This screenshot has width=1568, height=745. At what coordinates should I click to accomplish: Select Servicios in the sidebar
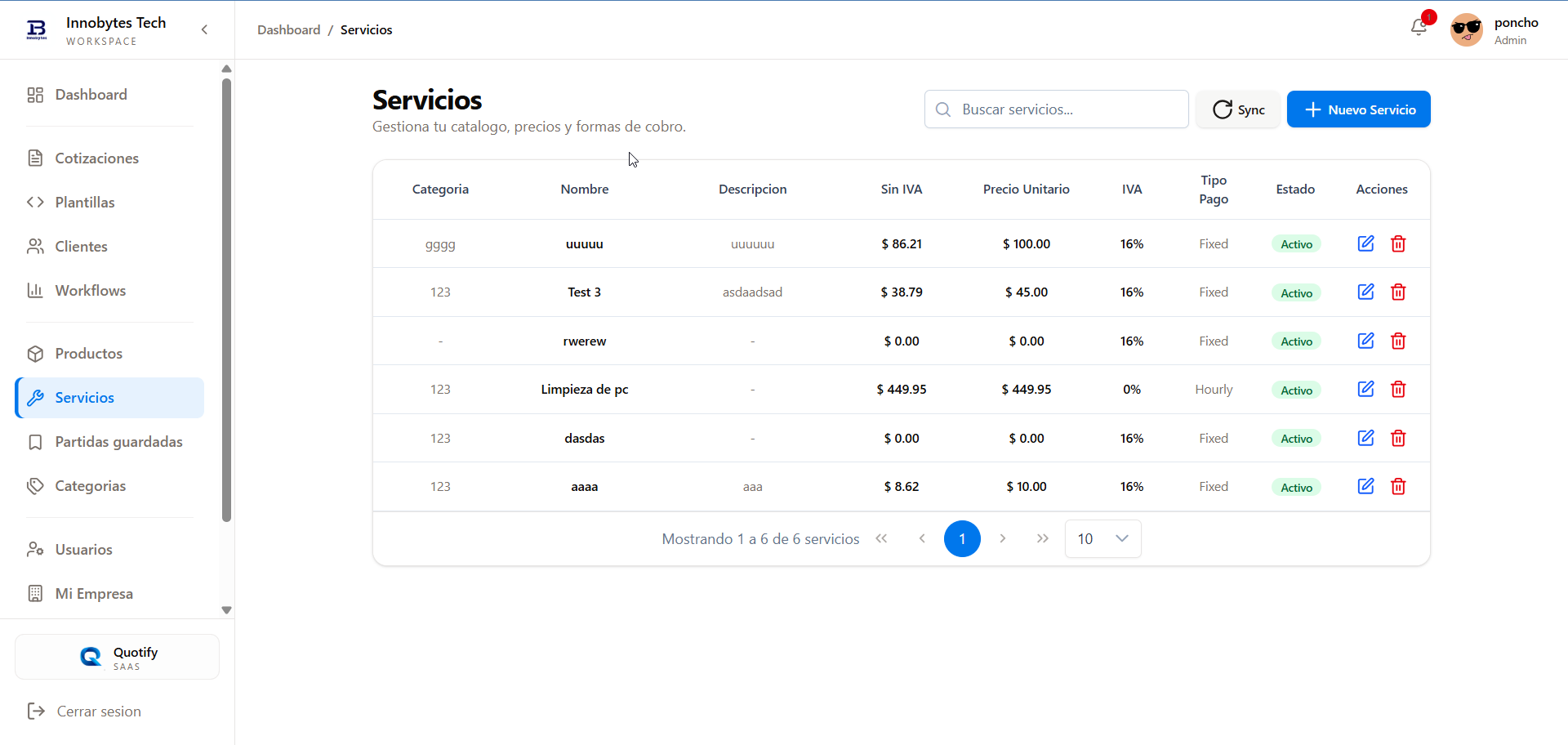[x=109, y=398]
